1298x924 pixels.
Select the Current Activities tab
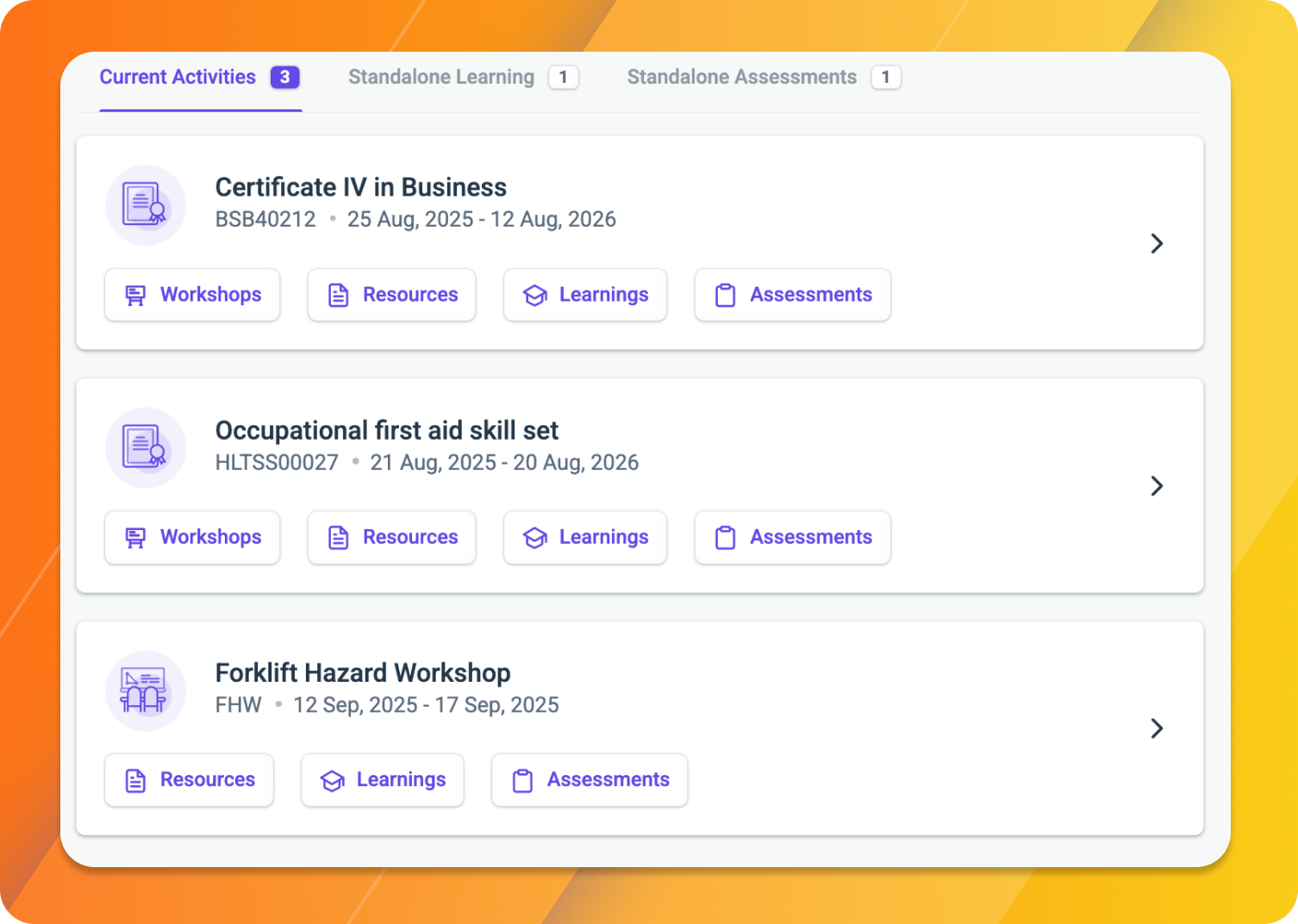177,77
